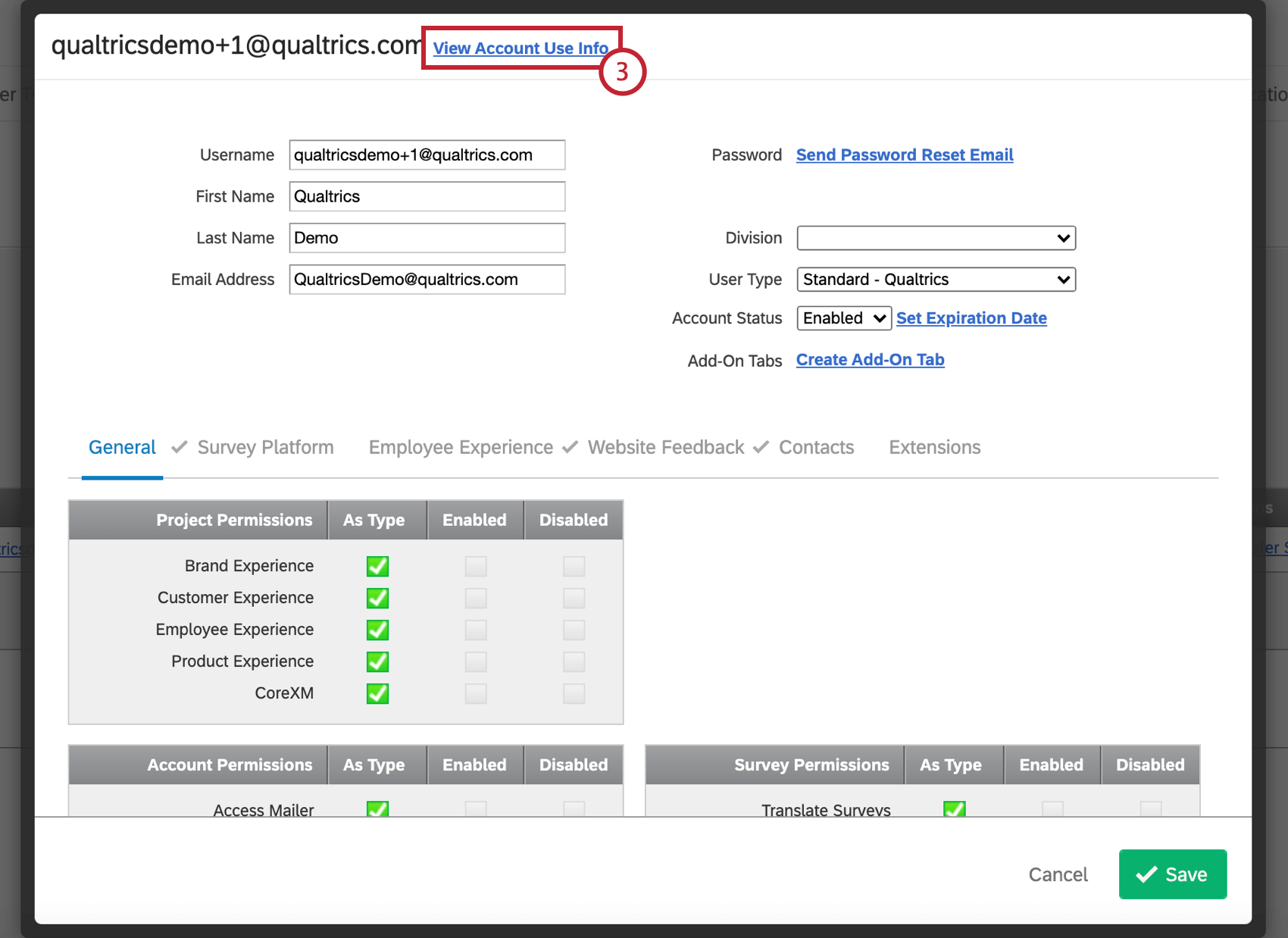
Task: Click Create Add-On Tab
Action: (869, 359)
